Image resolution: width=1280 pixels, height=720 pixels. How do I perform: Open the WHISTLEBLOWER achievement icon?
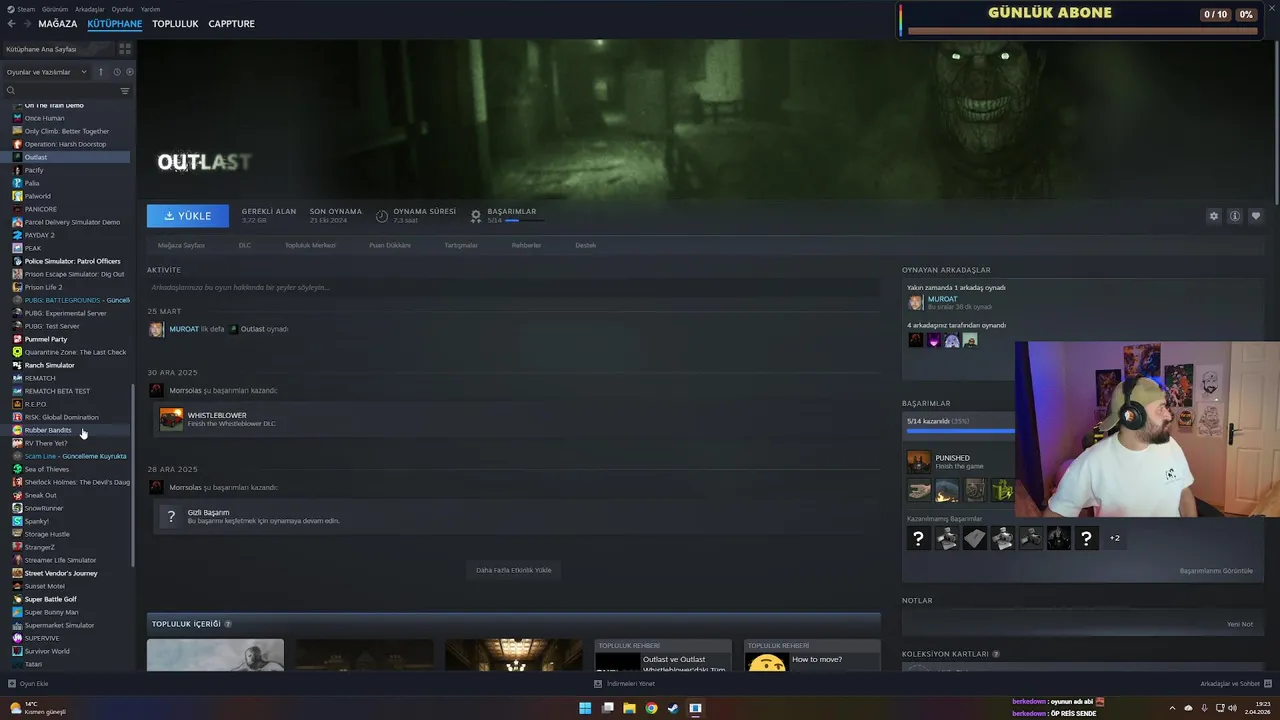tap(171, 419)
